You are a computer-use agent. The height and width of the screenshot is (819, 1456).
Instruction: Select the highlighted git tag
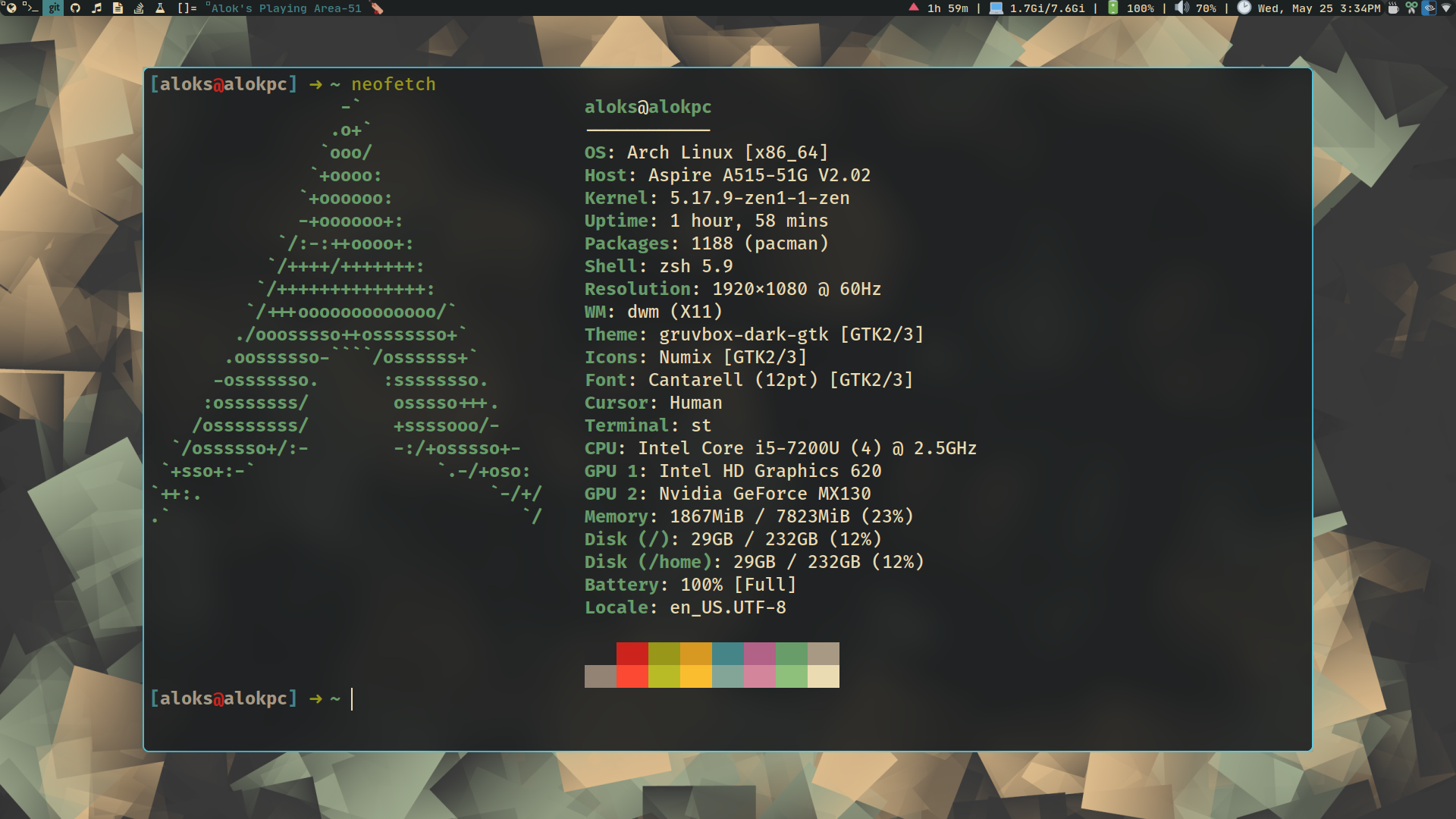[54, 8]
